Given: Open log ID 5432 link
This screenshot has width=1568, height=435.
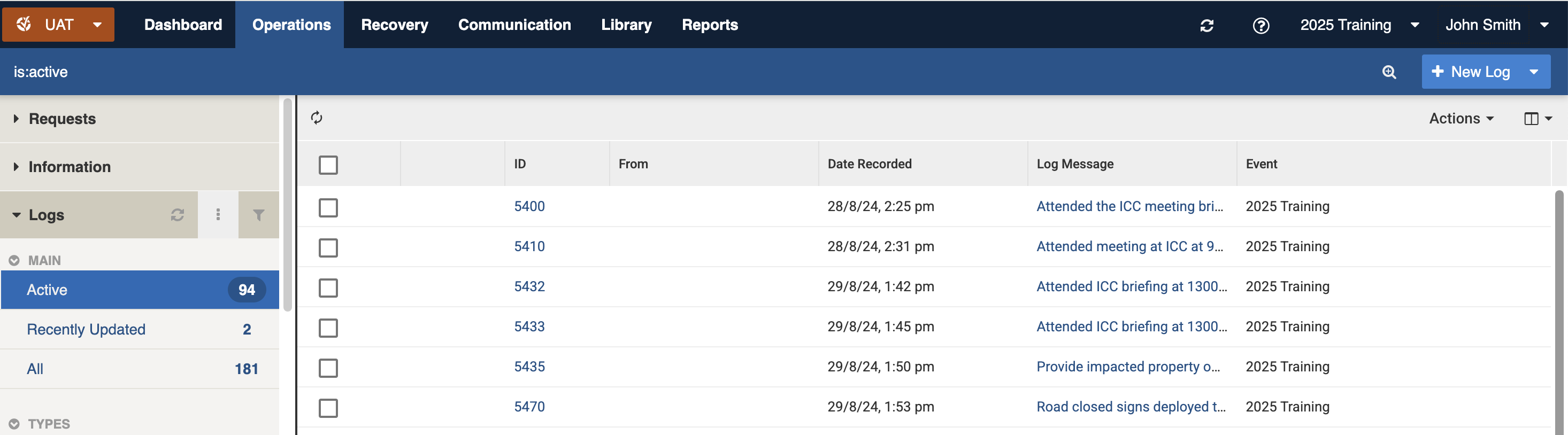Looking at the screenshot, I should coord(529,286).
